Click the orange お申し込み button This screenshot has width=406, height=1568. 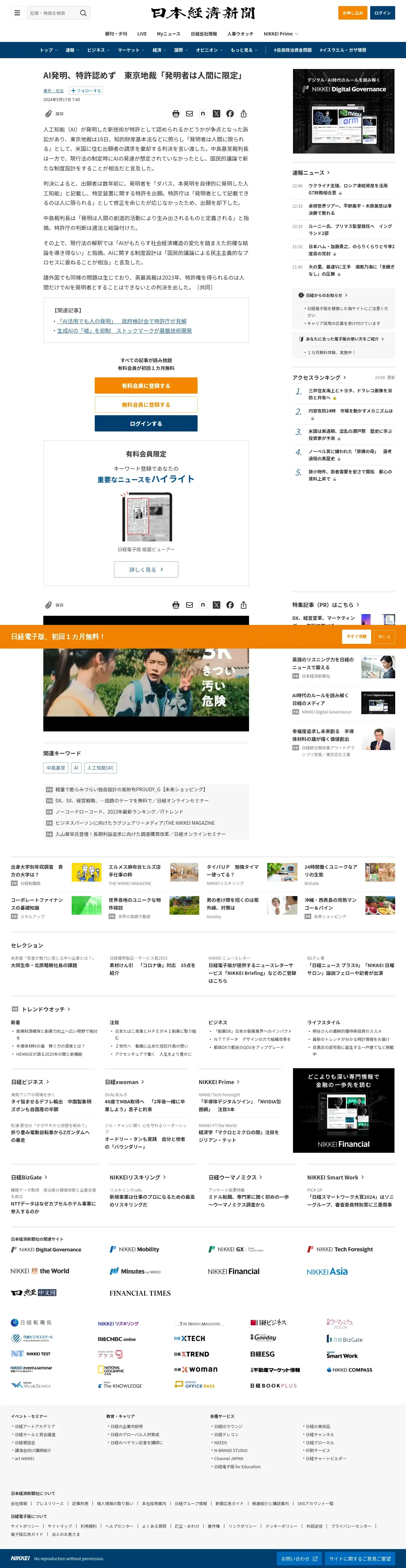pyautogui.click(x=353, y=13)
